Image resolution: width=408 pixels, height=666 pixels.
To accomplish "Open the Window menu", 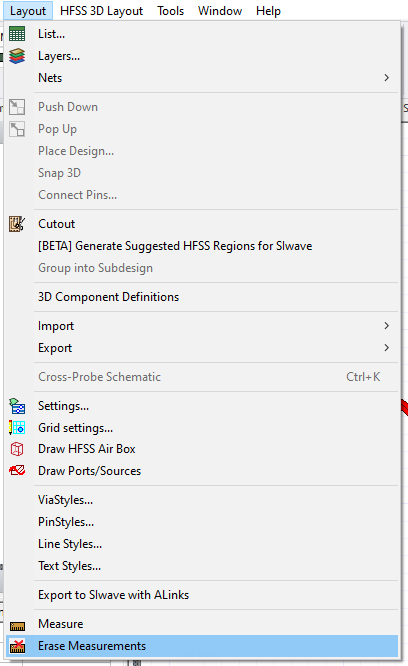I will click(x=220, y=11).
